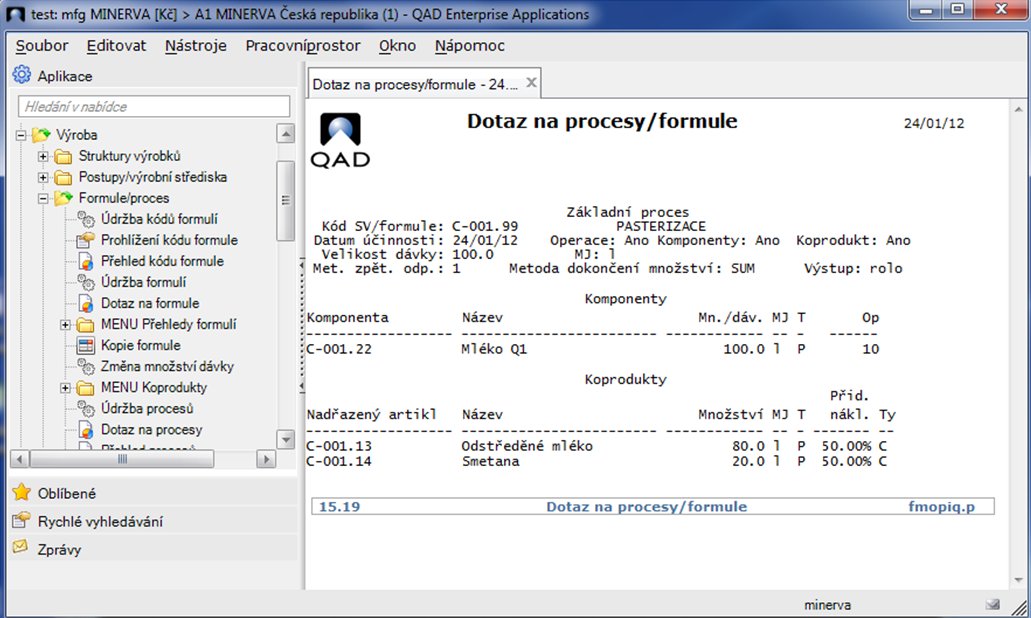1031x618 pixels.
Task: Click the Dotaz na formule report icon
Action: (85, 303)
